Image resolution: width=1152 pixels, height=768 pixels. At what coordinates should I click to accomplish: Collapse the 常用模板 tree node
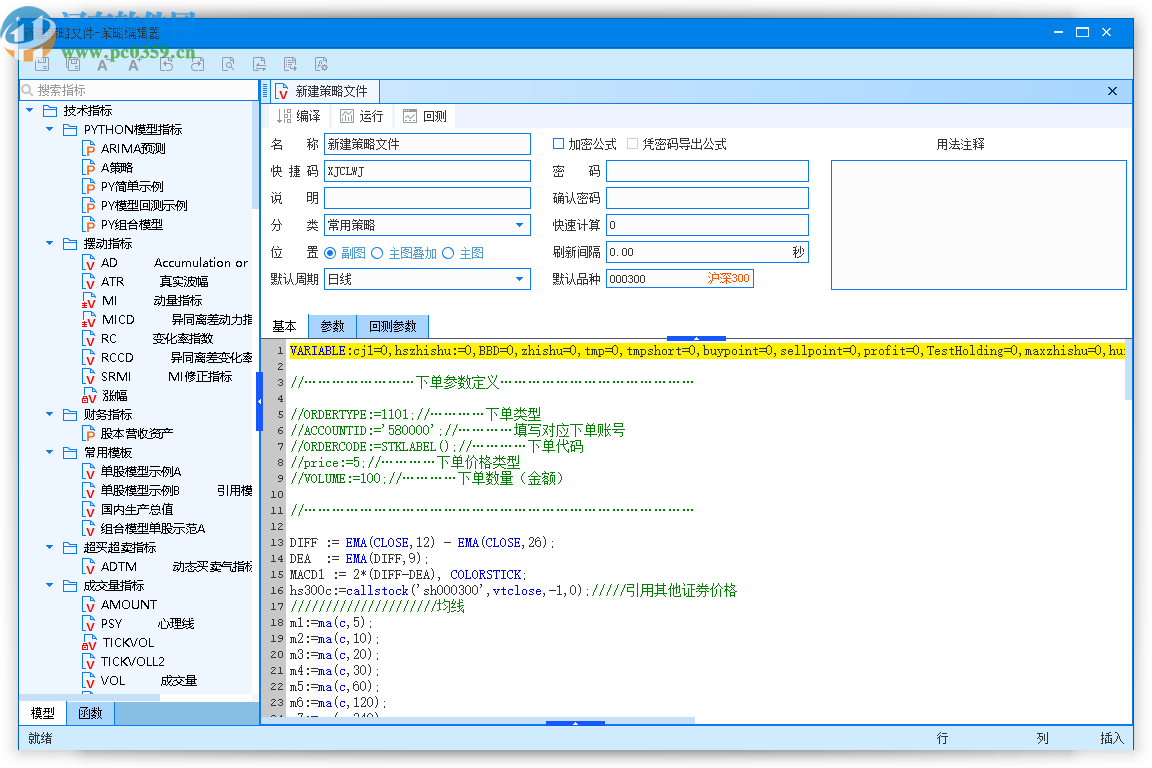click(50, 452)
